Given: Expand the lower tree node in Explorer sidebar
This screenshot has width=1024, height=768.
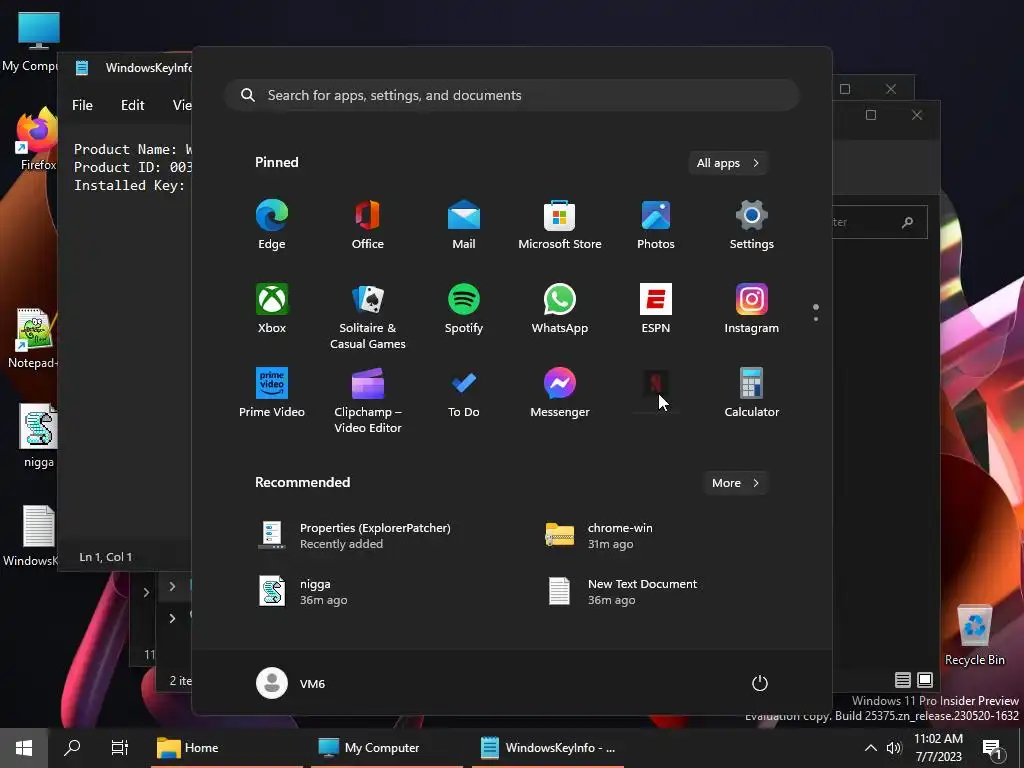Looking at the screenshot, I should coord(172,618).
